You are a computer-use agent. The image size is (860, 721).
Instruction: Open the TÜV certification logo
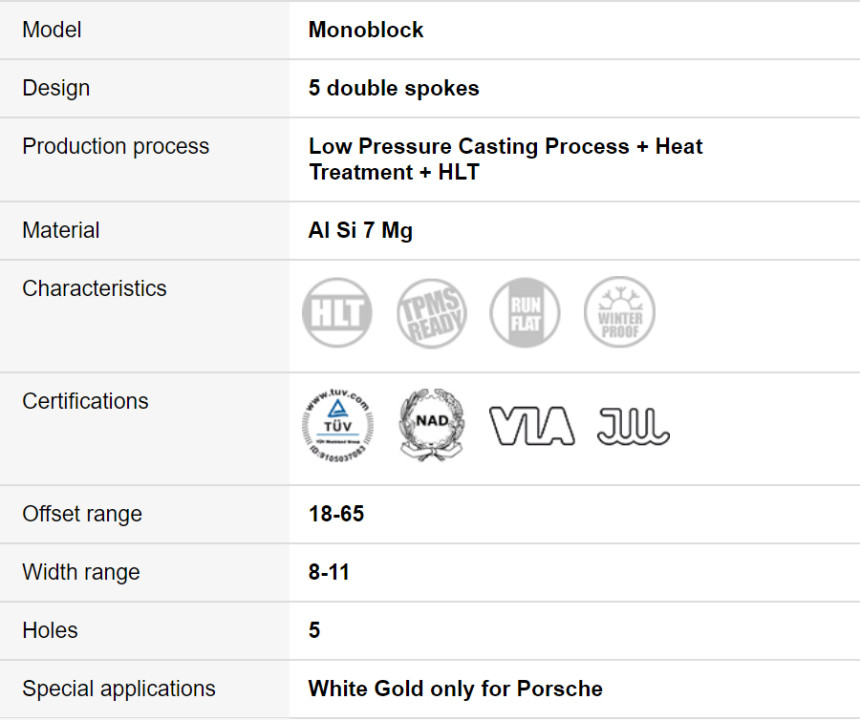338,425
